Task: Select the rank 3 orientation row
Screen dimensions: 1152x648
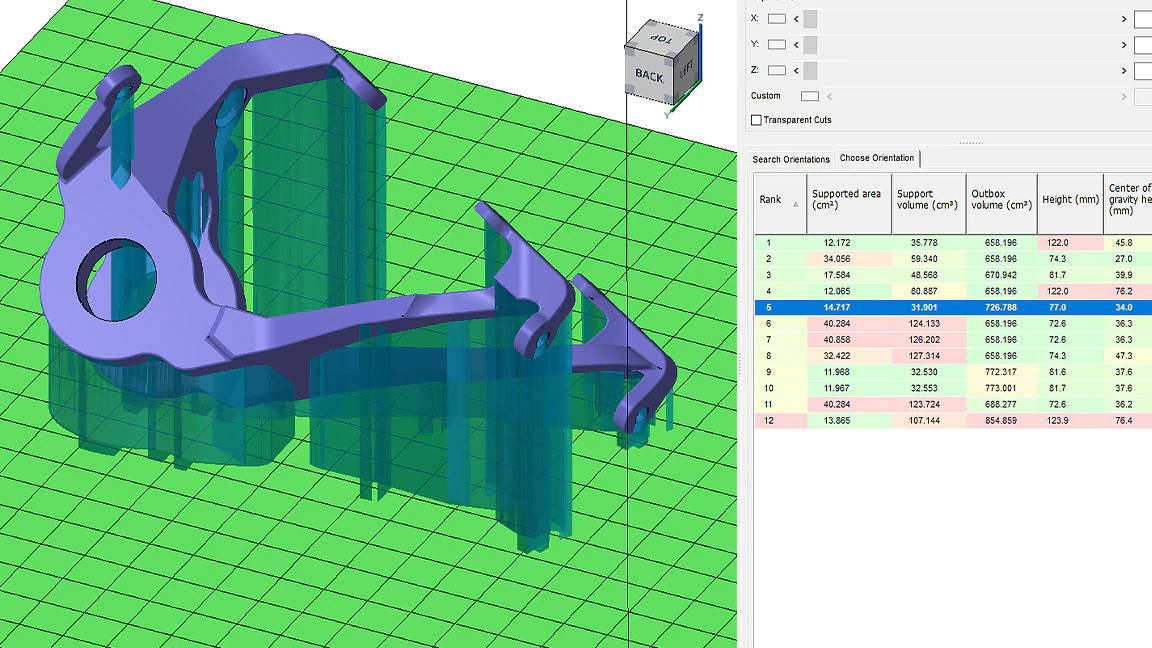Action: (953, 275)
